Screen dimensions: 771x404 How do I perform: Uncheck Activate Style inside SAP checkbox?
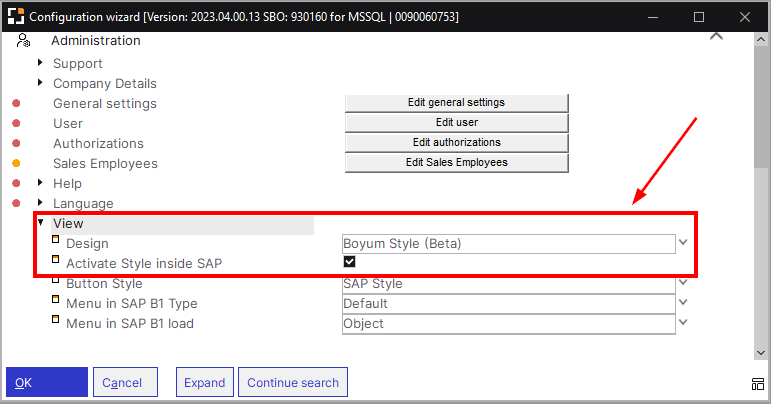[x=349, y=261]
